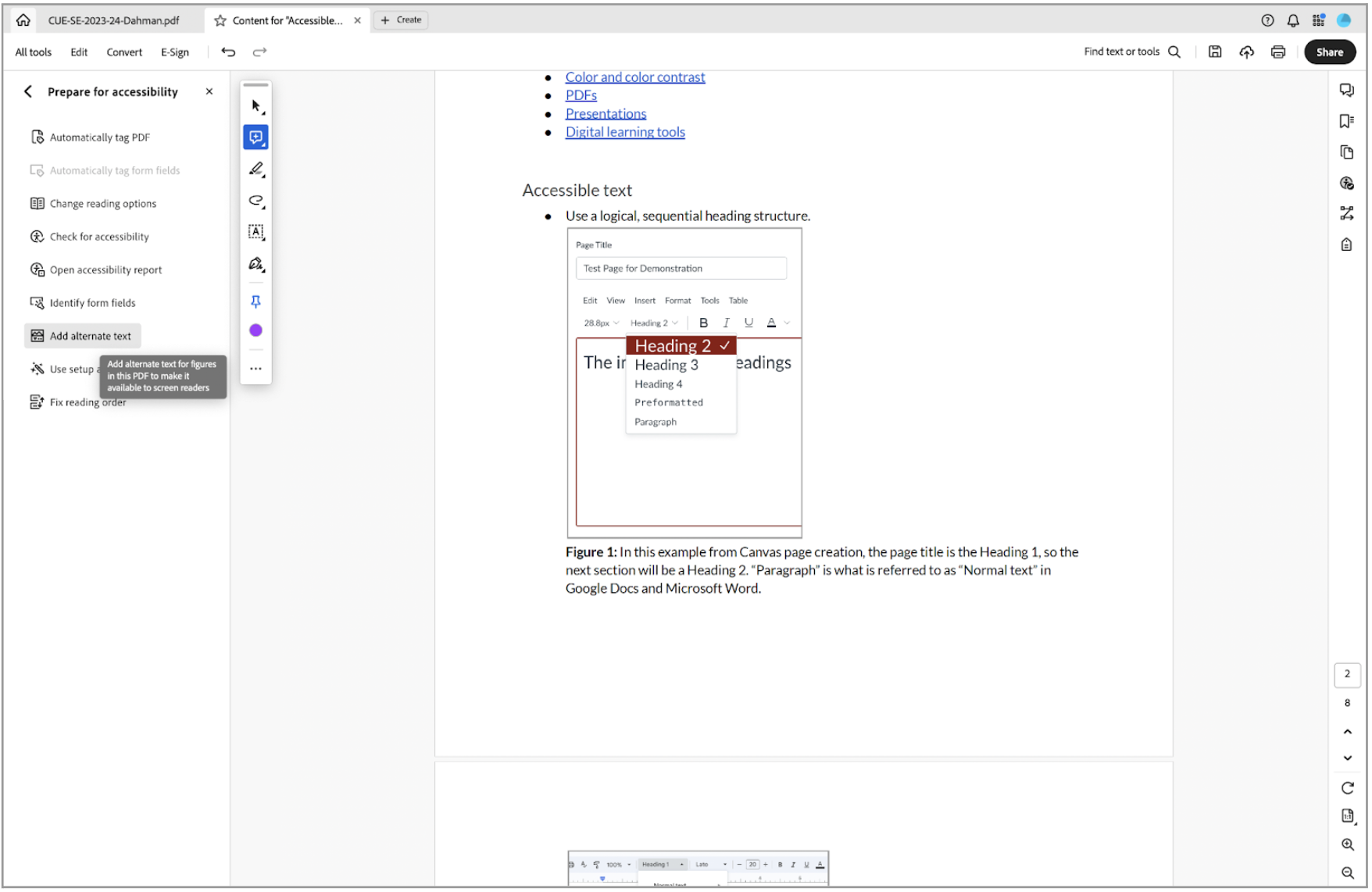Screen dimensions: 1372x892
Task: Open the Color and color contrast link
Action: click(634, 77)
